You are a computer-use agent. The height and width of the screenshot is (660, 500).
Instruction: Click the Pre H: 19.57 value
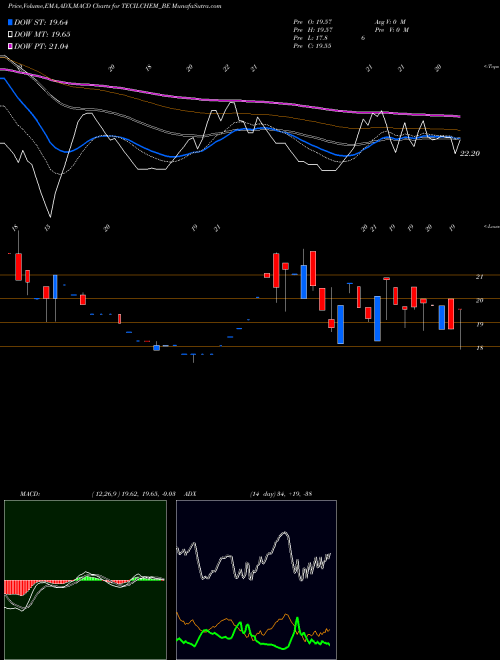click(312, 30)
